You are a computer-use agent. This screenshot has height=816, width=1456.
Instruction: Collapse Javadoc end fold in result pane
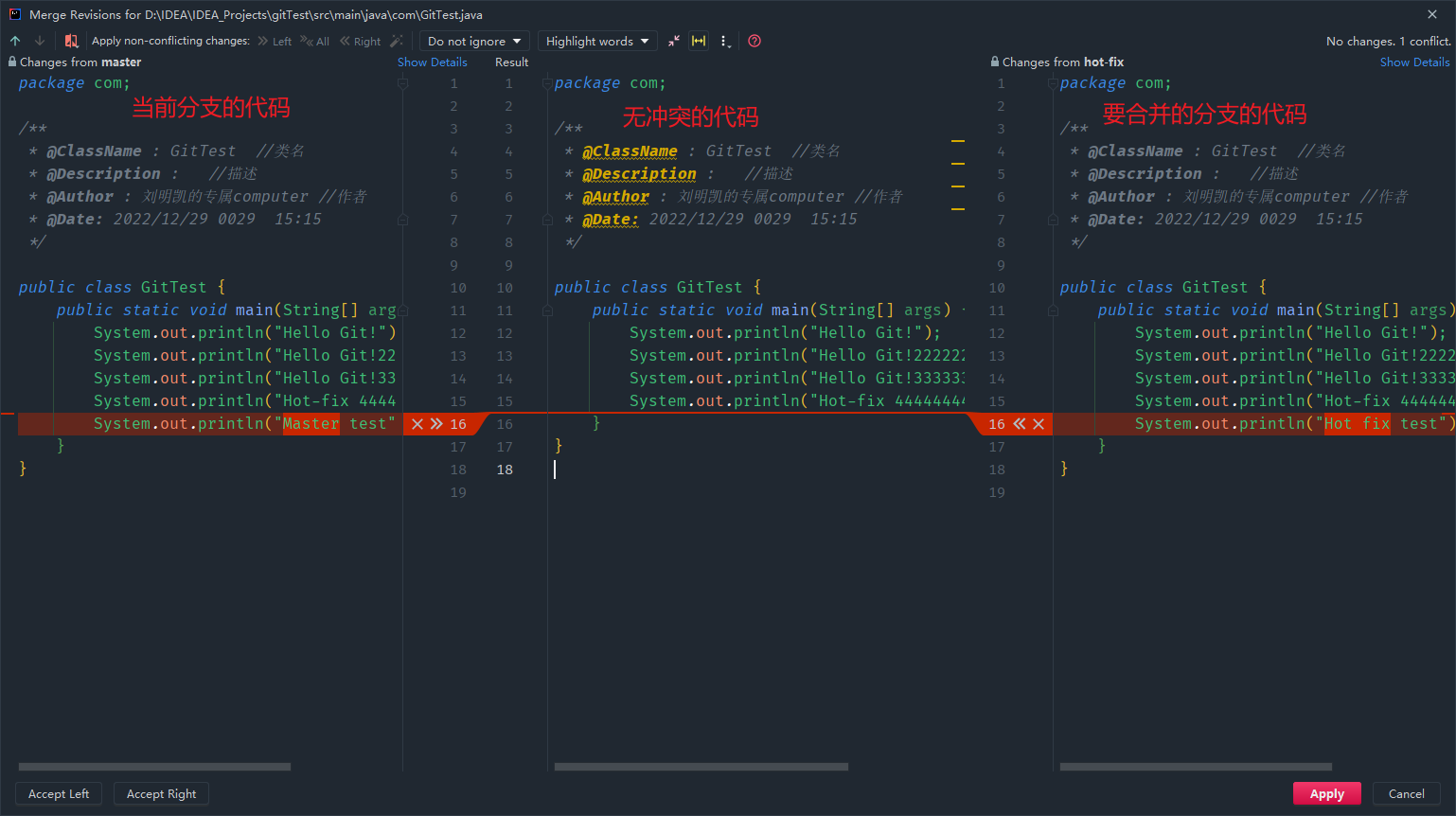(547, 220)
